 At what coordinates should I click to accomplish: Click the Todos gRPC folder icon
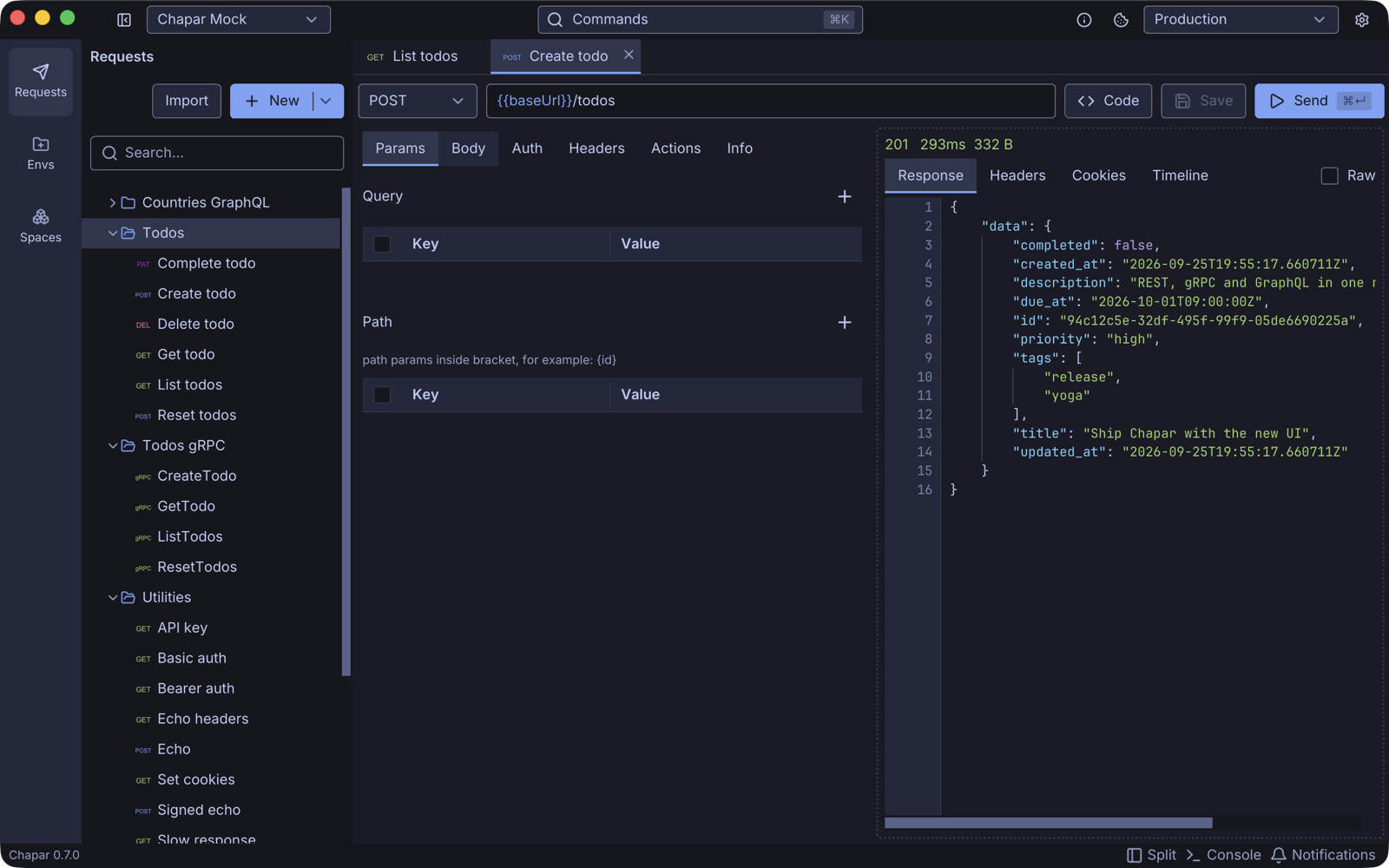pyautogui.click(x=128, y=445)
